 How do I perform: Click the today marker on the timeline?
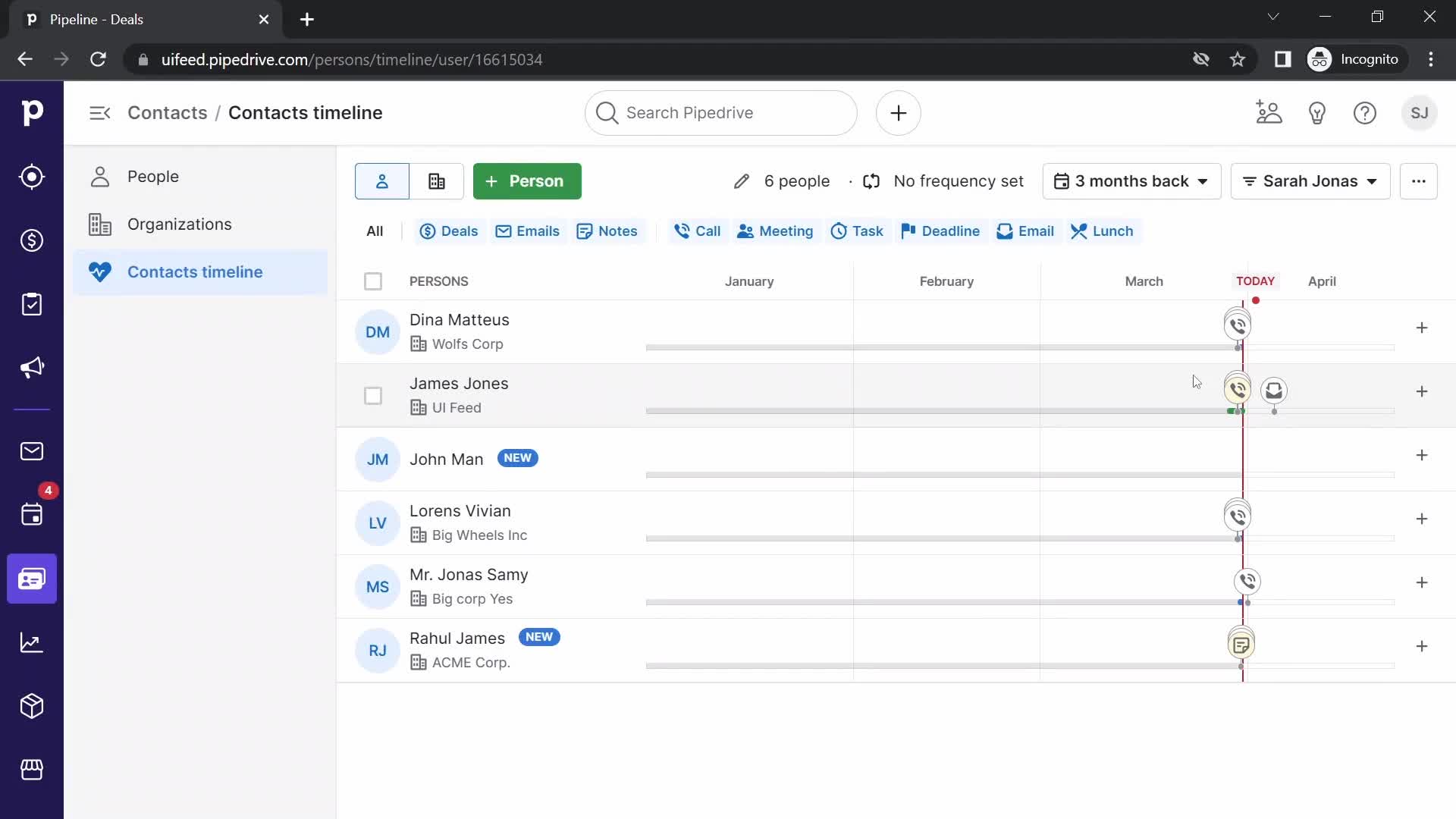pos(1255,280)
